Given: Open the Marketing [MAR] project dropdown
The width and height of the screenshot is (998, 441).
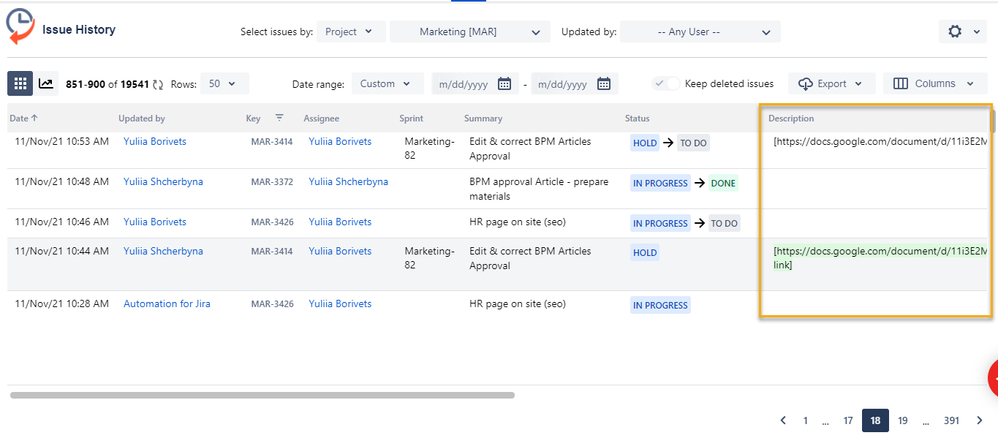Looking at the screenshot, I should point(470,31).
